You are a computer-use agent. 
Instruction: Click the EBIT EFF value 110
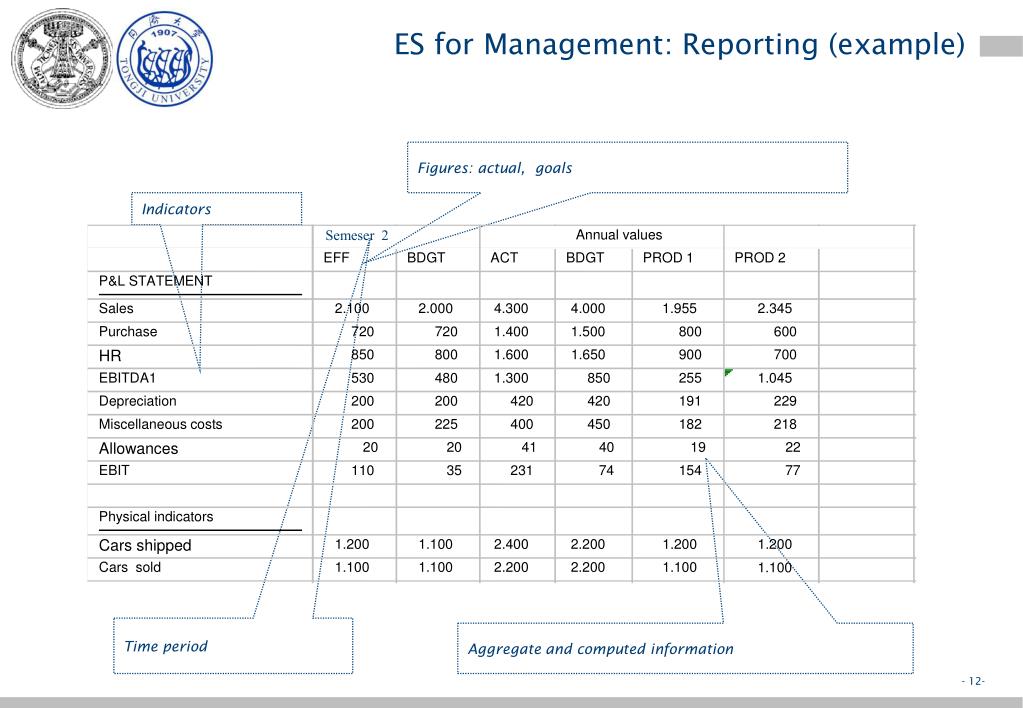363,470
